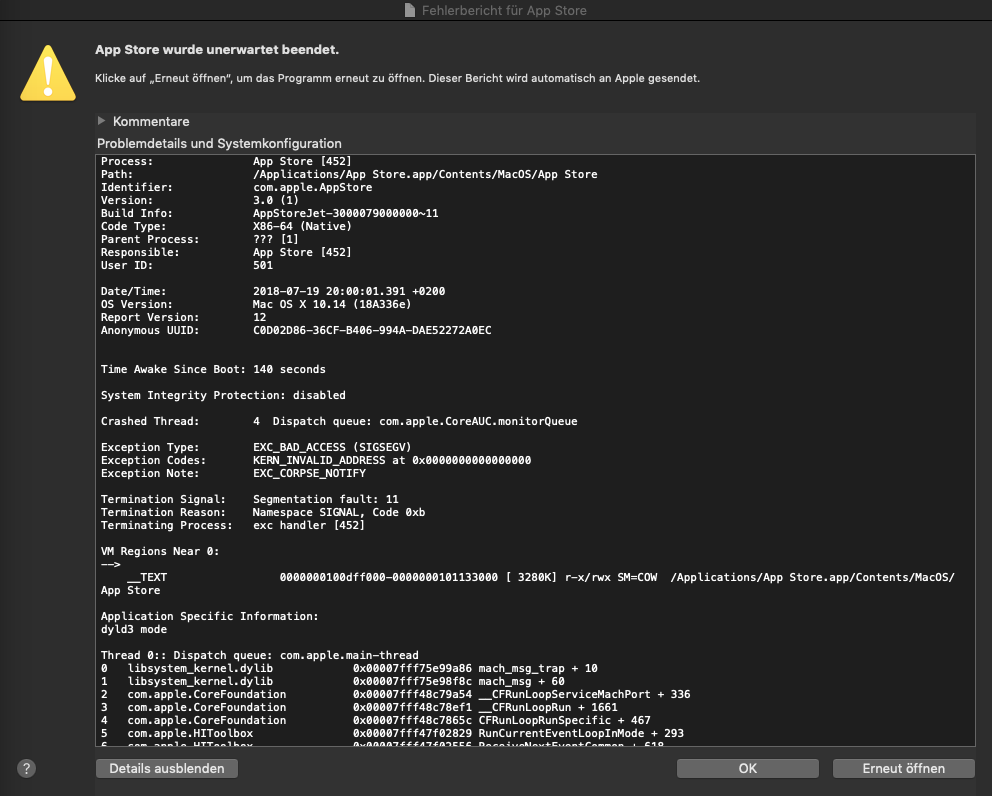Click the 'VM Regions Near 0:' line
The width and height of the screenshot is (992, 796).
tap(160, 551)
